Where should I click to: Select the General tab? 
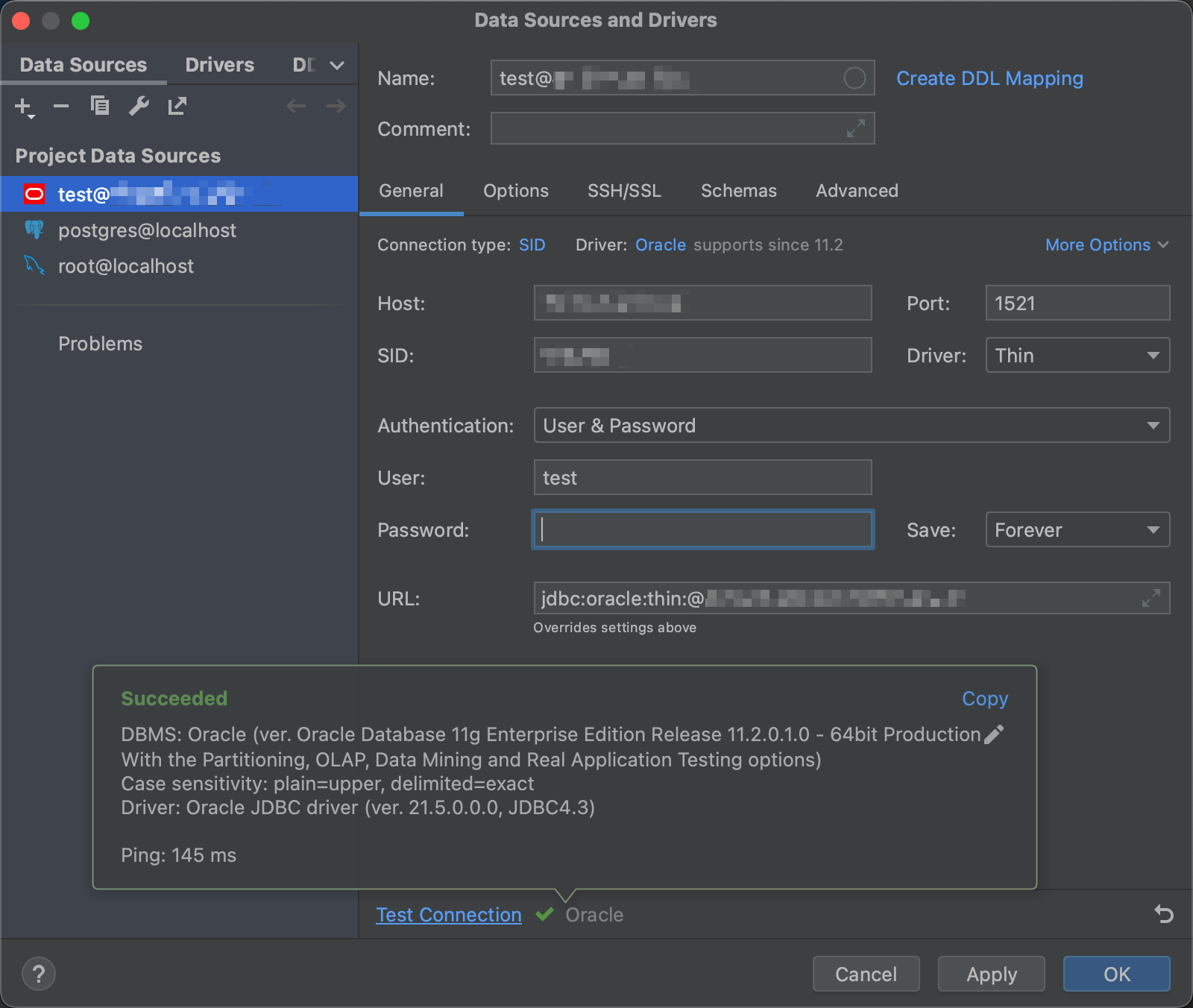[411, 191]
